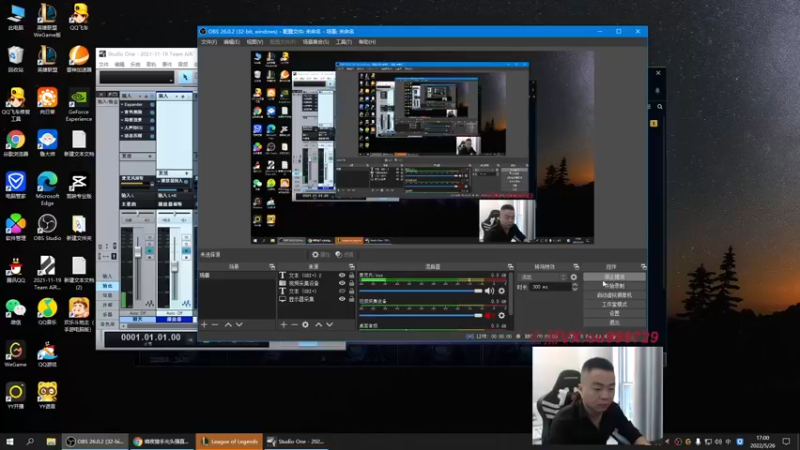
Task: Move scene up with the up arrow in Scenes panel
Action: tap(228, 324)
